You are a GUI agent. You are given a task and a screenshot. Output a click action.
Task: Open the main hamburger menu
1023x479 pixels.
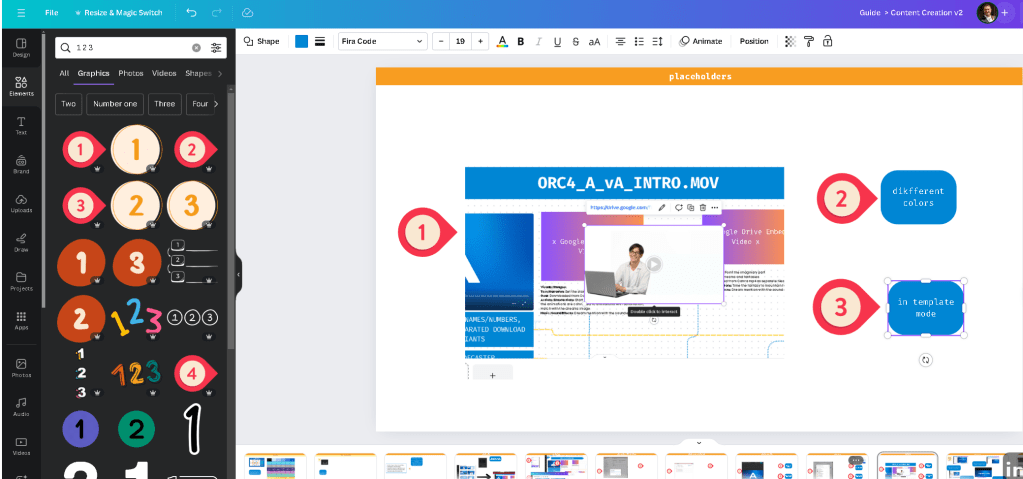point(22,12)
